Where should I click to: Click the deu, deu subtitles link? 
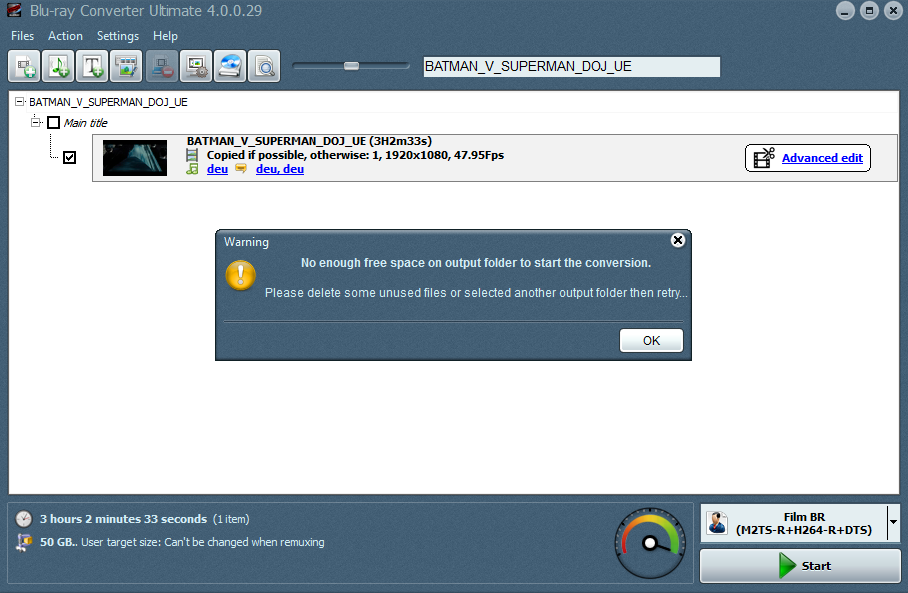click(x=280, y=169)
